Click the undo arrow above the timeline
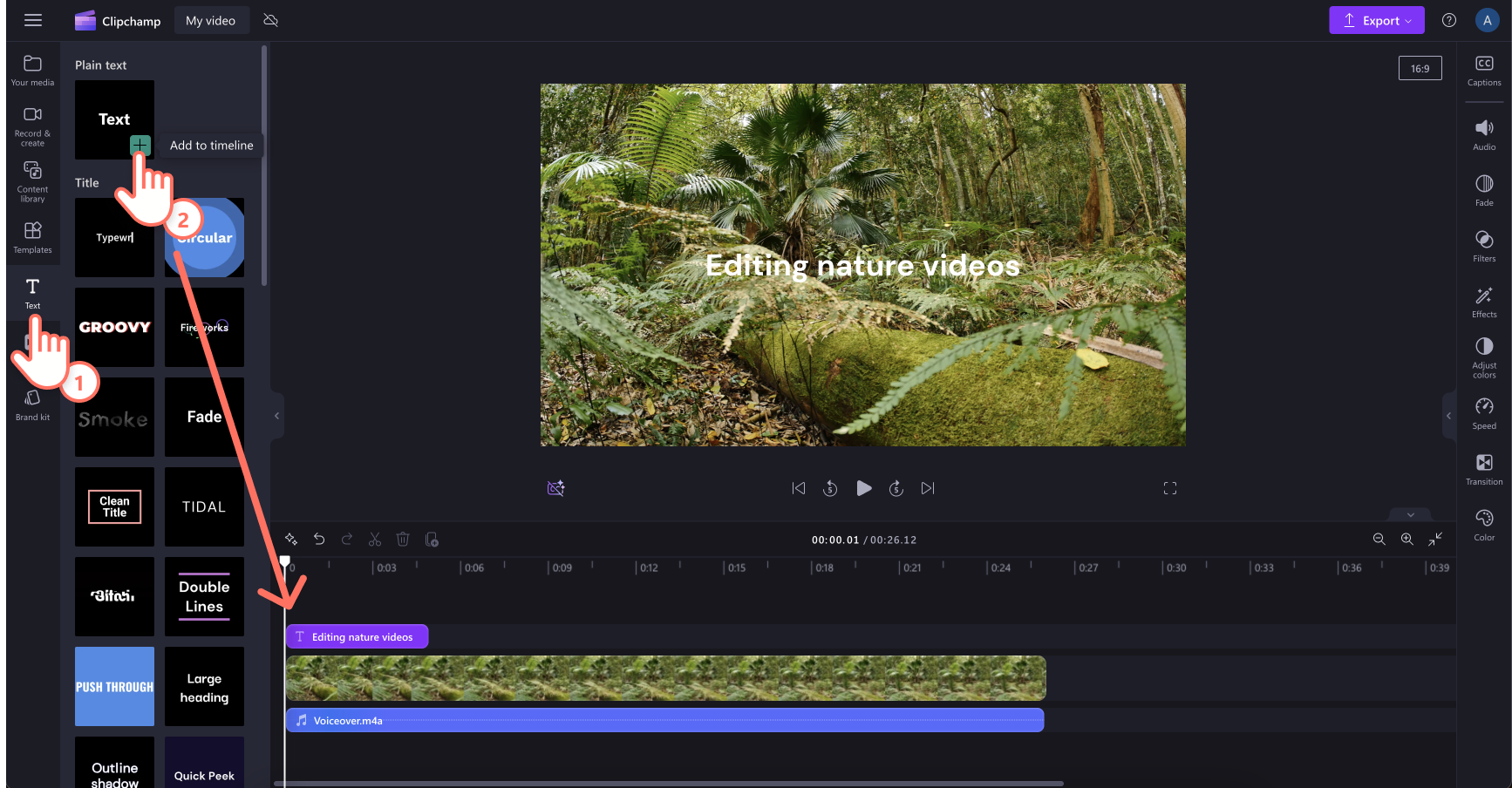 pyautogui.click(x=319, y=539)
